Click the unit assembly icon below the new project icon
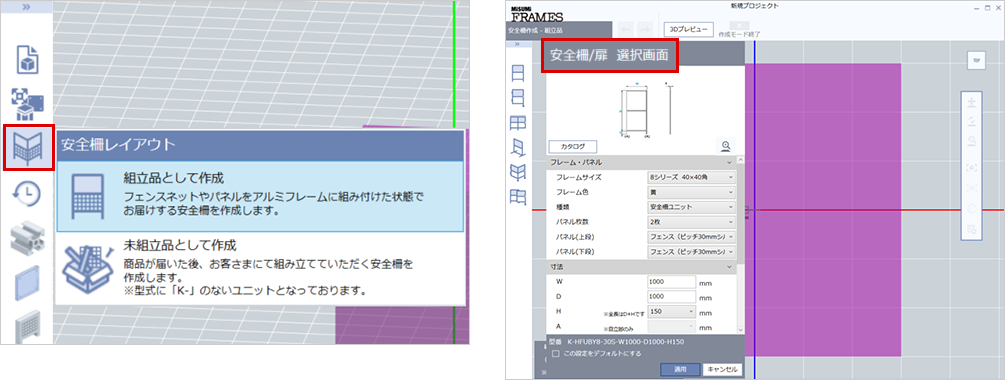Screen dimensions: 1005x380 [28, 103]
